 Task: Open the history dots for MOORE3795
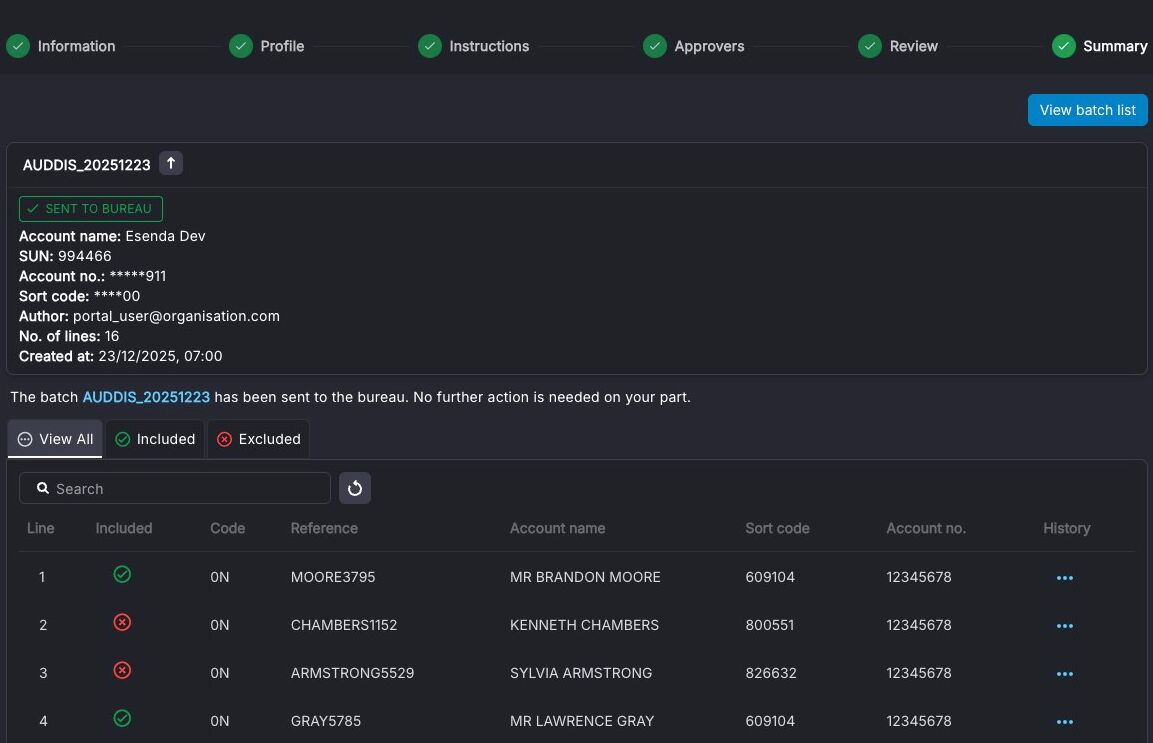click(1064, 577)
